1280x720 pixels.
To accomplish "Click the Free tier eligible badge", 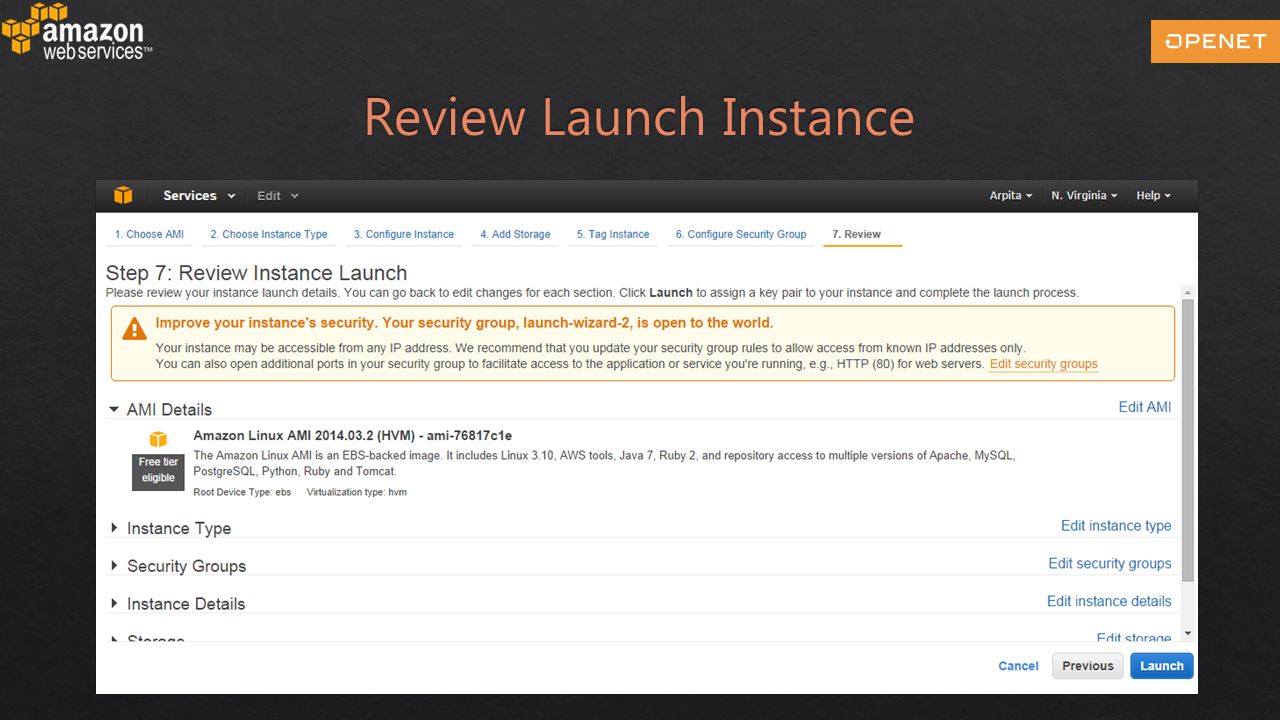I will (x=158, y=470).
